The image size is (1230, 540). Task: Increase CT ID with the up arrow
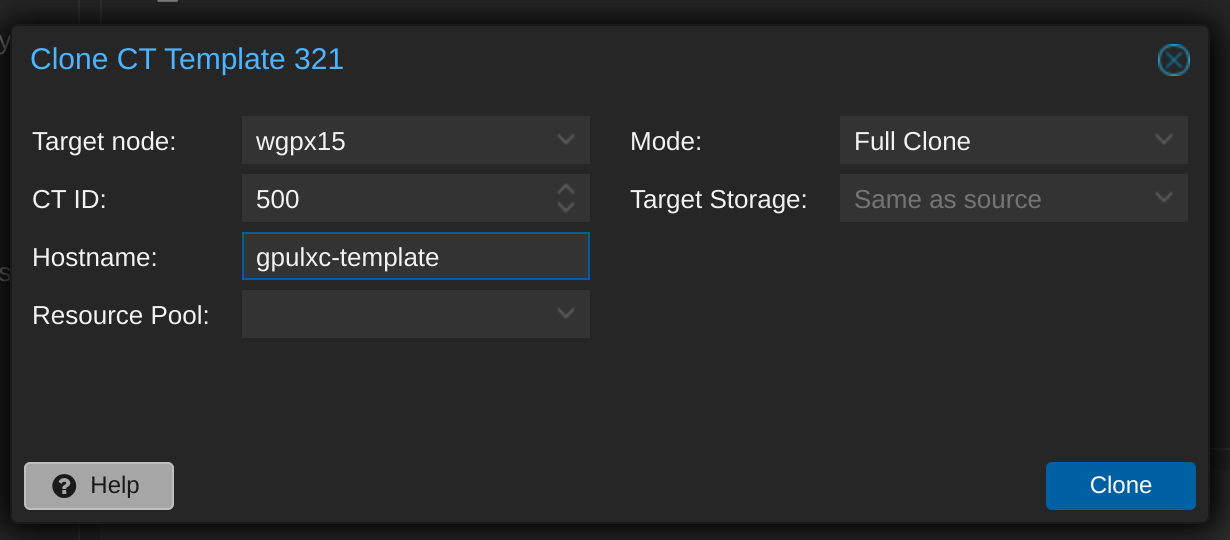pyautogui.click(x=566, y=189)
